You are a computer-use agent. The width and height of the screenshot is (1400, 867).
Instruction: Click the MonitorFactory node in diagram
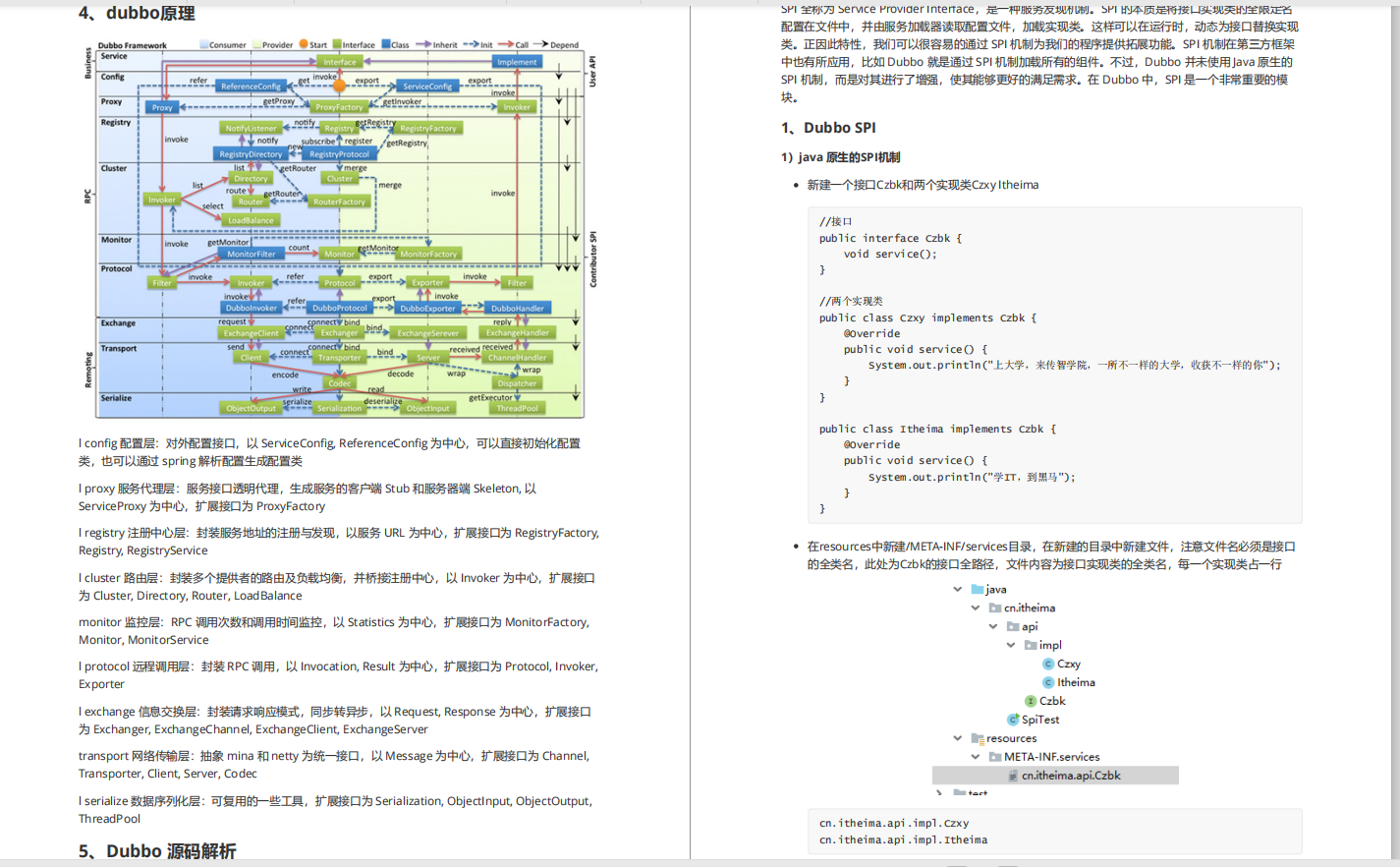(x=428, y=255)
